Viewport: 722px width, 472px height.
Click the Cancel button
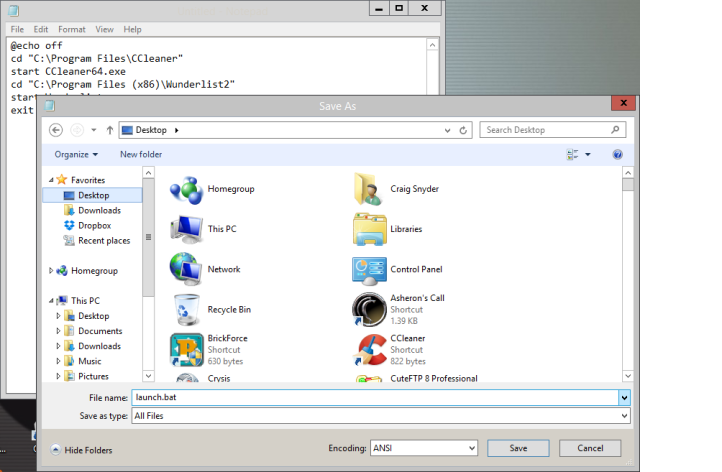click(x=590, y=448)
